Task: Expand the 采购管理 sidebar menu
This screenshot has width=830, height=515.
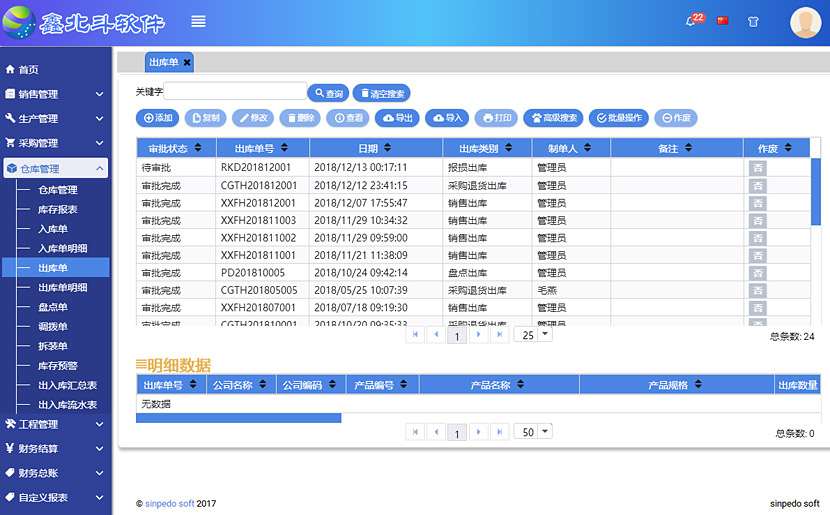Action: coord(55,143)
